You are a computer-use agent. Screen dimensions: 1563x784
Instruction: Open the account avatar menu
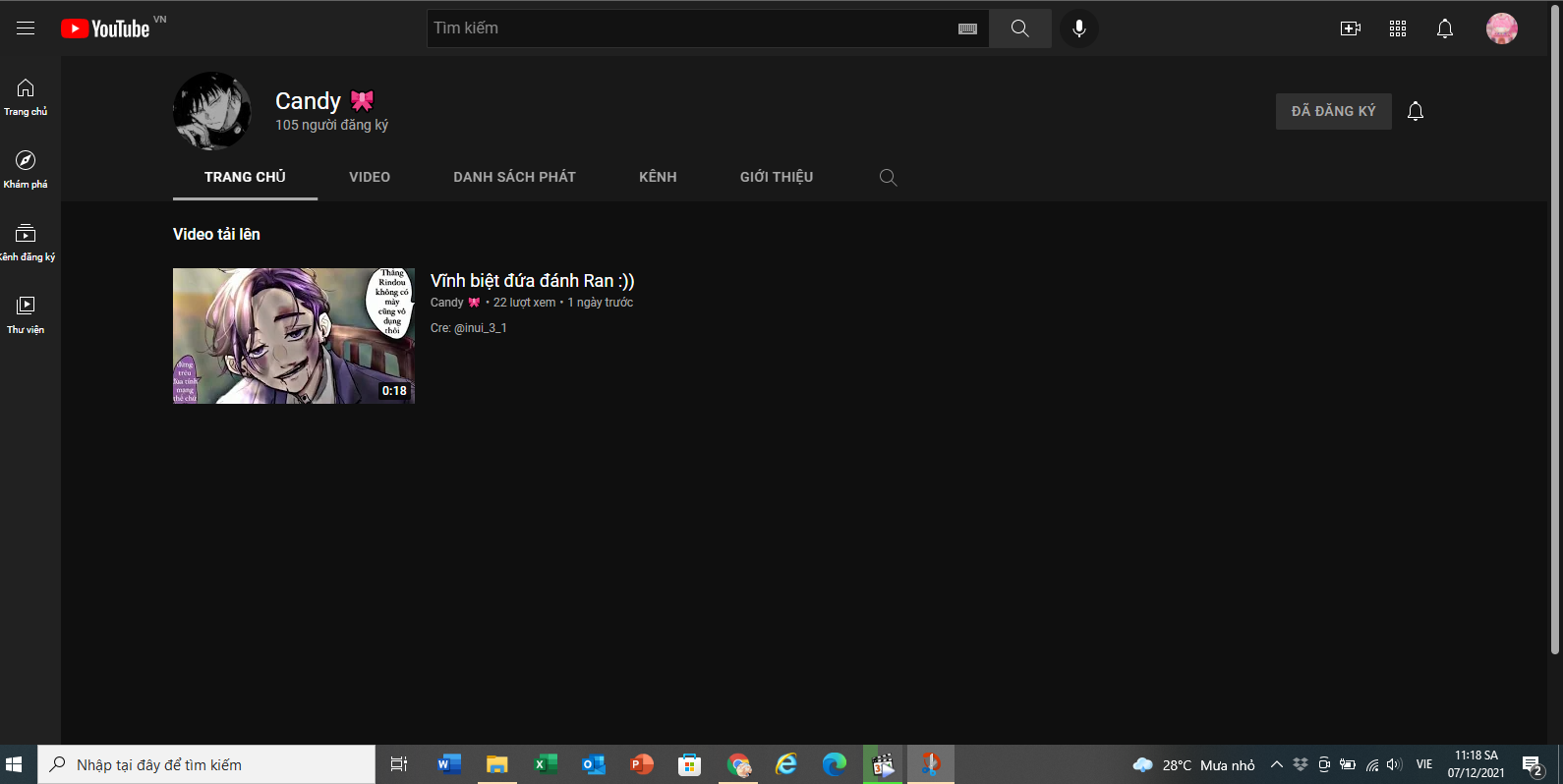(1501, 28)
